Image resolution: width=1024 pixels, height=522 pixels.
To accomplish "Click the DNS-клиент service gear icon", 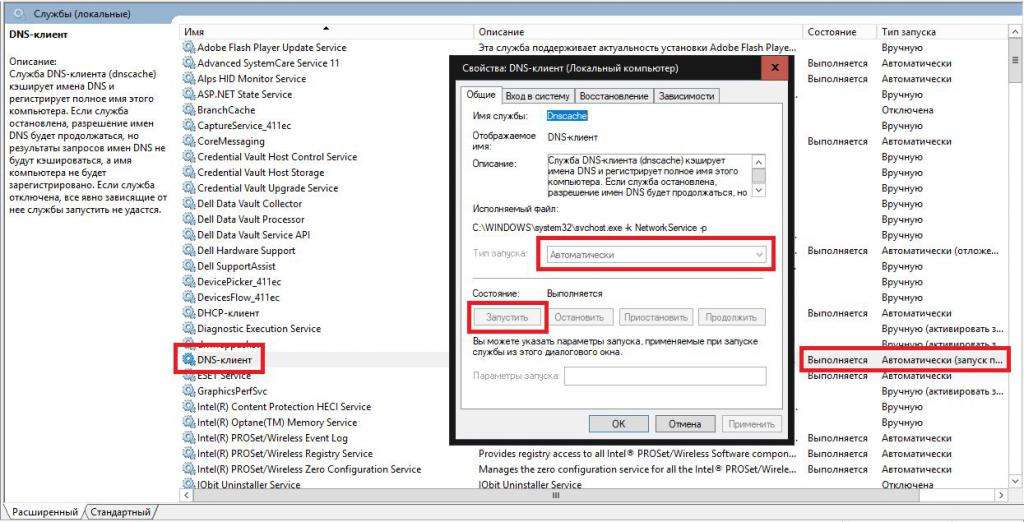I will pyautogui.click(x=189, y=358).
